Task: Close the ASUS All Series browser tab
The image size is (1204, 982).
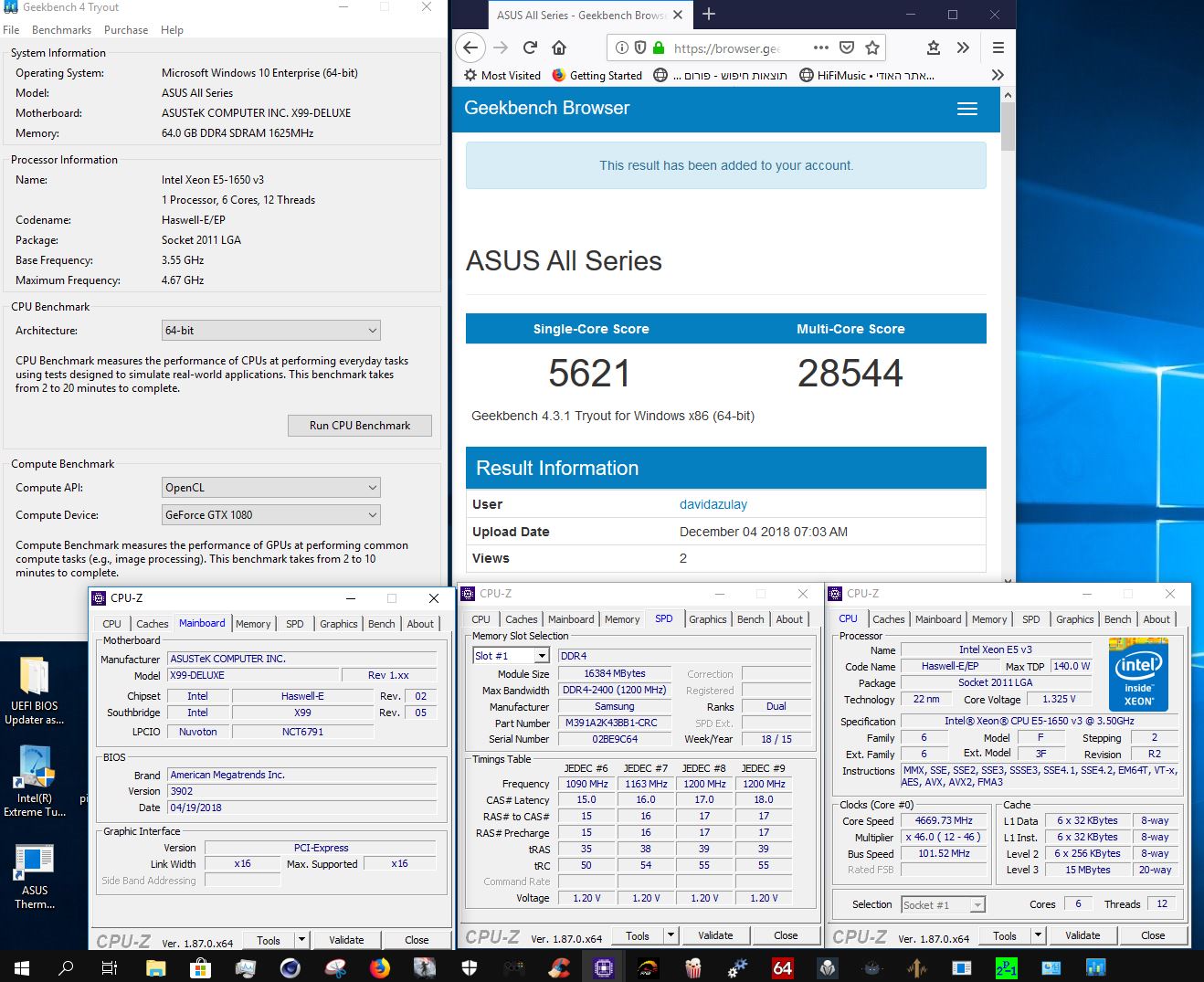Action: [677, 15]
